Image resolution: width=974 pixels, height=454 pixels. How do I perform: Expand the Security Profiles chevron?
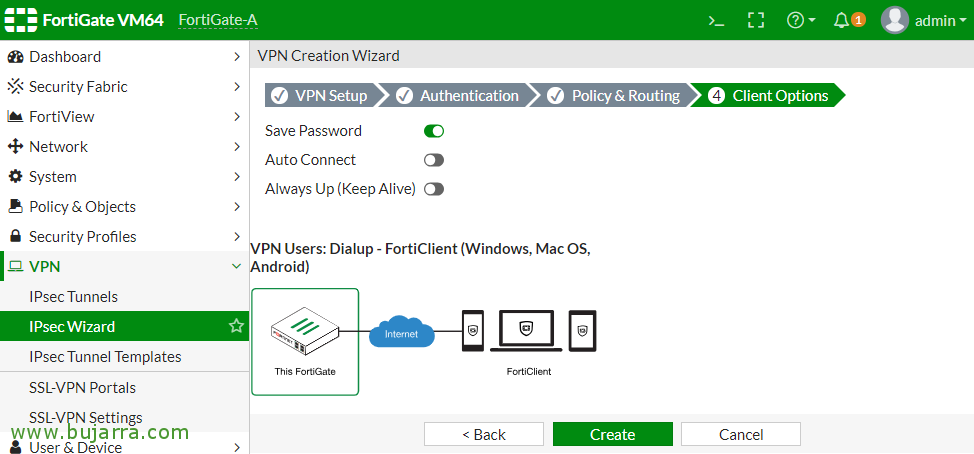point(237,237)
